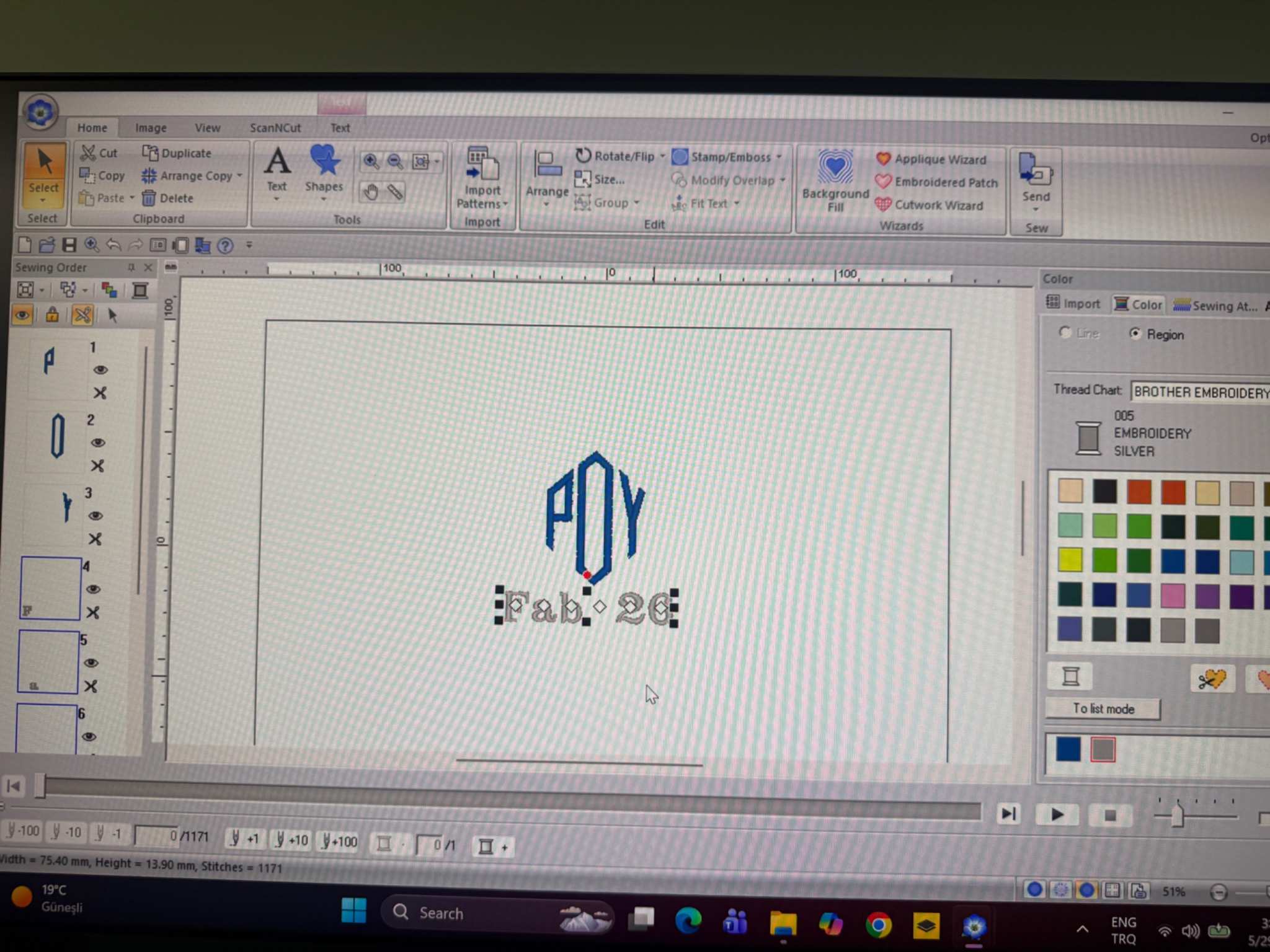The image size is (1270, 952).
Task: Step forward 10 stitches
Action: coord(291,840)
